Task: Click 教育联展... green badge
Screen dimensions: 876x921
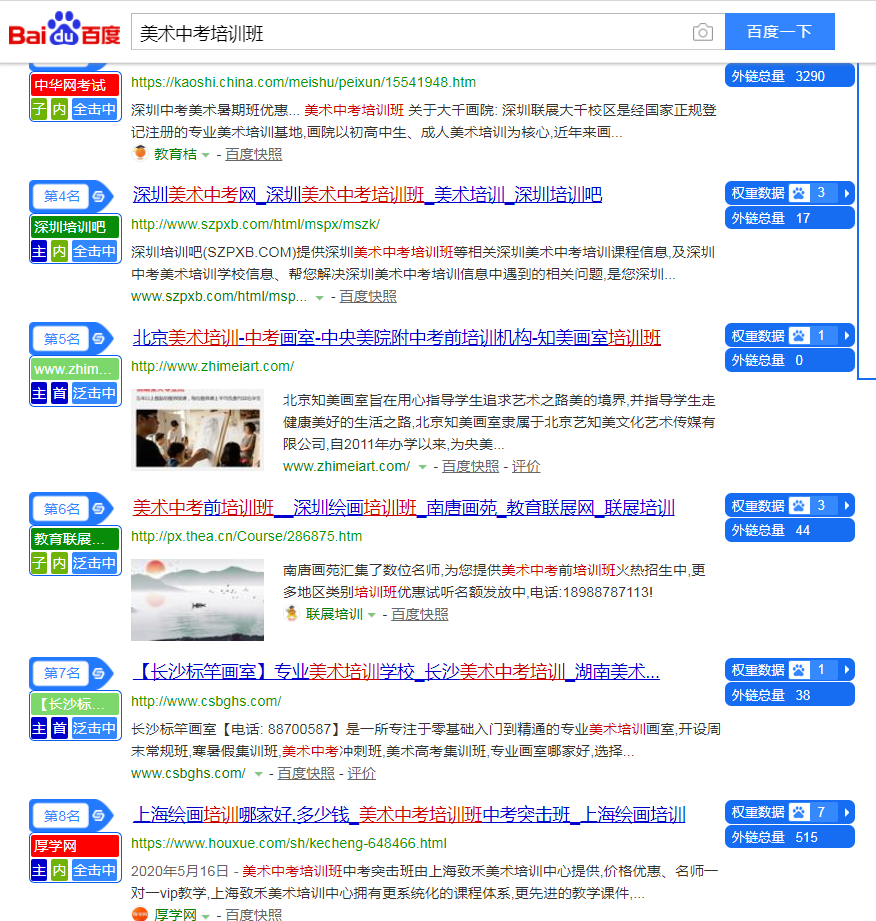Action: (75, 539)
